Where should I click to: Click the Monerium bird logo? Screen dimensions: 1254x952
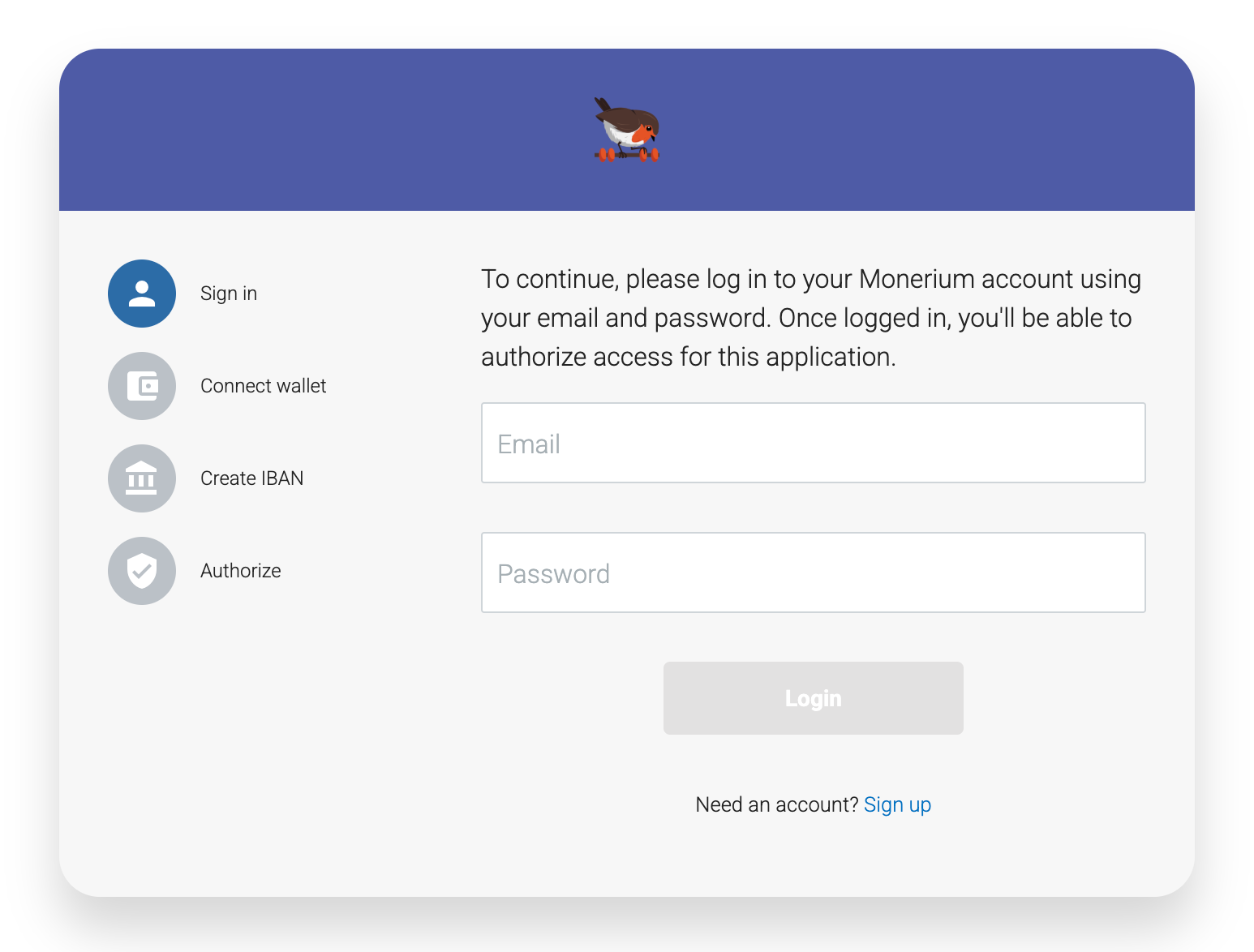pos(626,128)
